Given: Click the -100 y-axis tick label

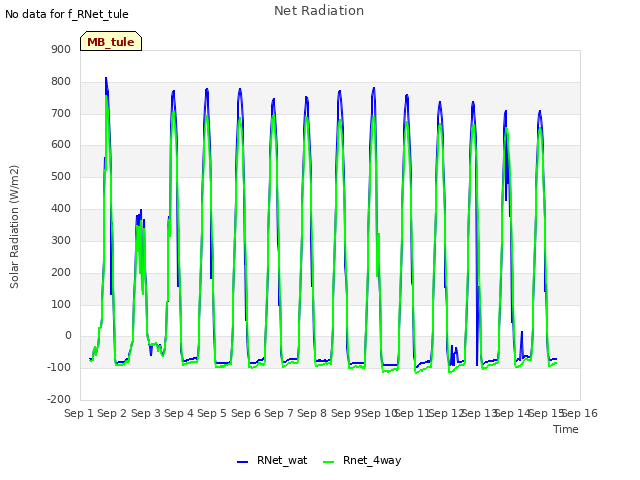Looking at the screenshot, I should [59, 367].
